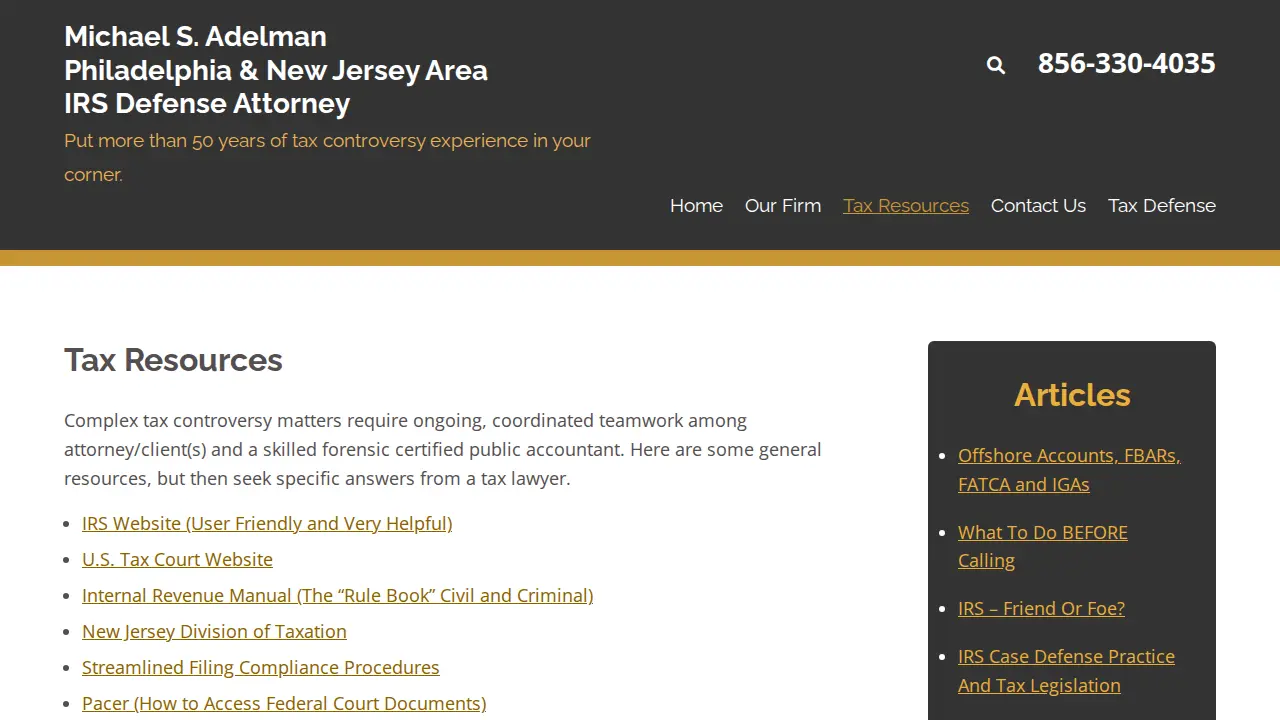Navigate to Tax Defense
This screenshot has width=1280, height=720.
1162,205
